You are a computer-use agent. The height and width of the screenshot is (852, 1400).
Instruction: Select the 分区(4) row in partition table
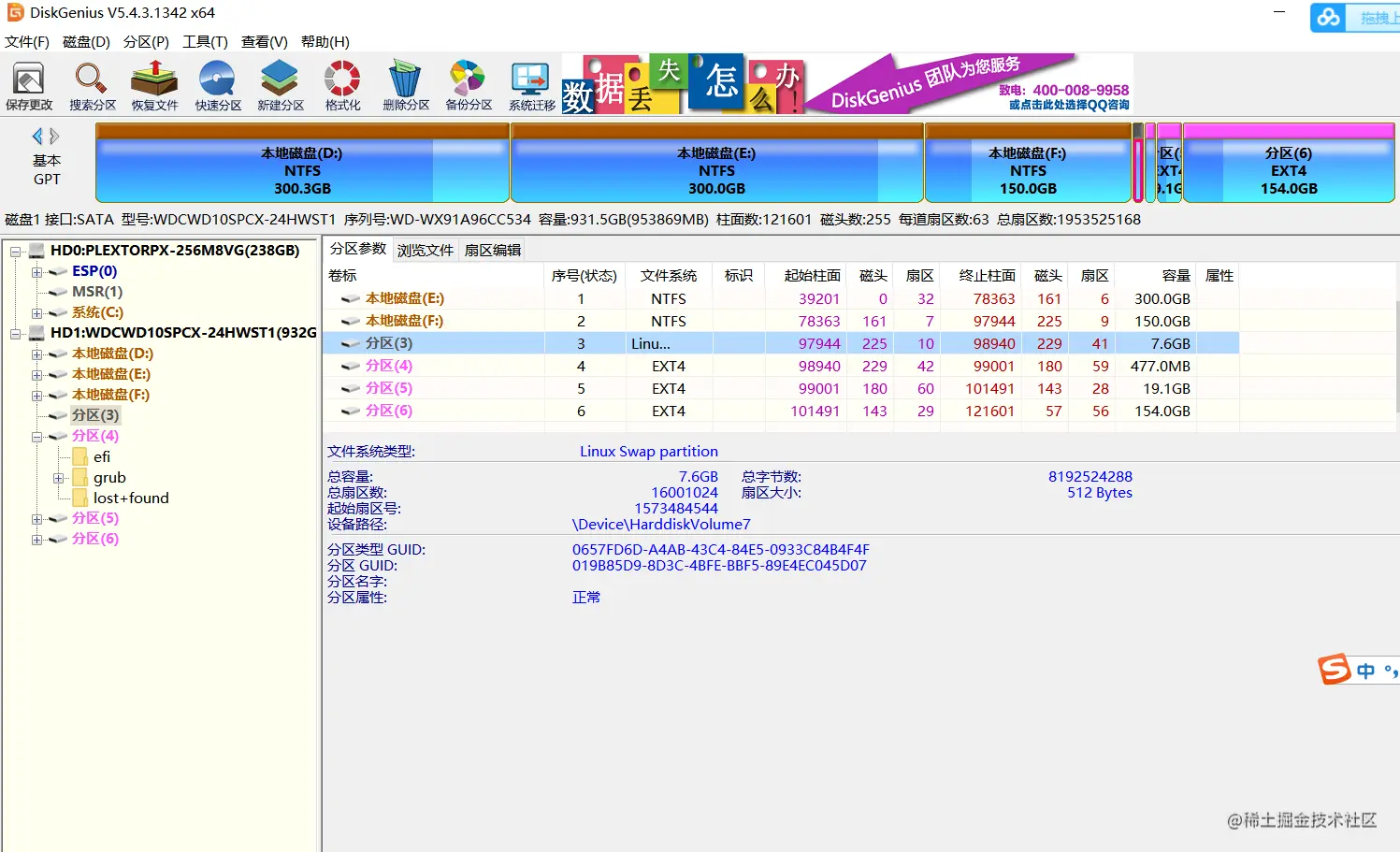(781, 367)
